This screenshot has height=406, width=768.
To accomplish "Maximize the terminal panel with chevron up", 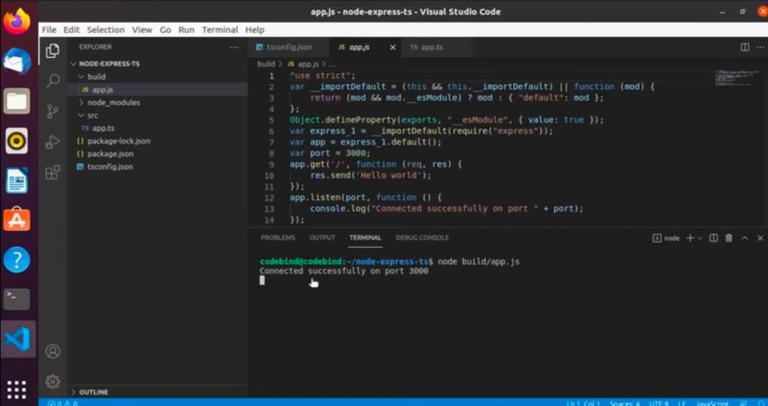I will [744, 238].
